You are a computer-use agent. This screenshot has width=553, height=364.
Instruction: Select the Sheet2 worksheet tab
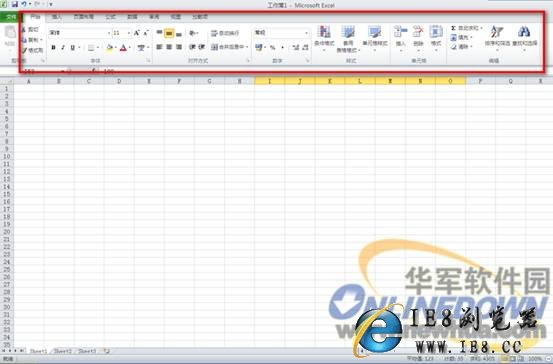point(63,351)
